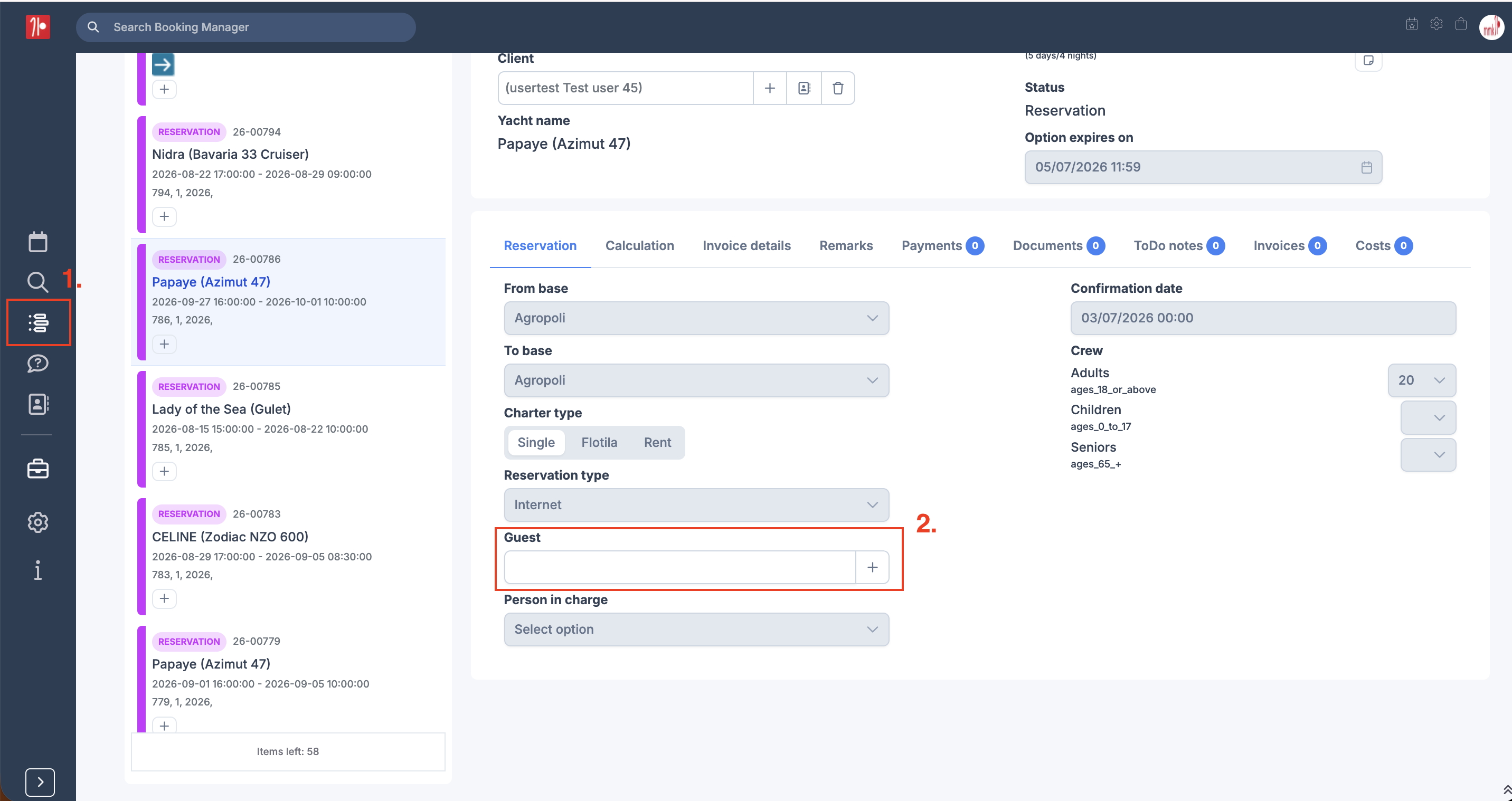
Task: Click the scroll-to-top double chevron icon
Action: (x=1506, y=790)
